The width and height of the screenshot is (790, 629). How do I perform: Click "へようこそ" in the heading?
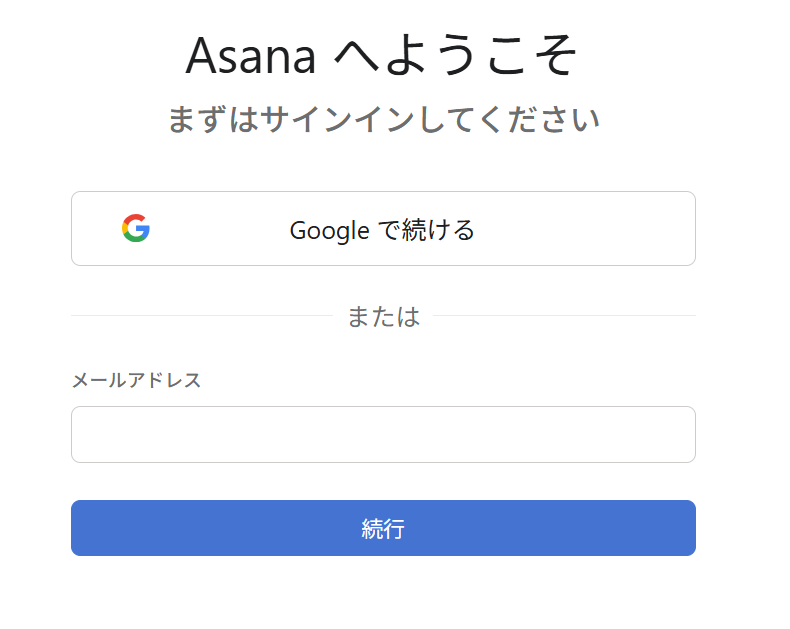tap(455, 56)
